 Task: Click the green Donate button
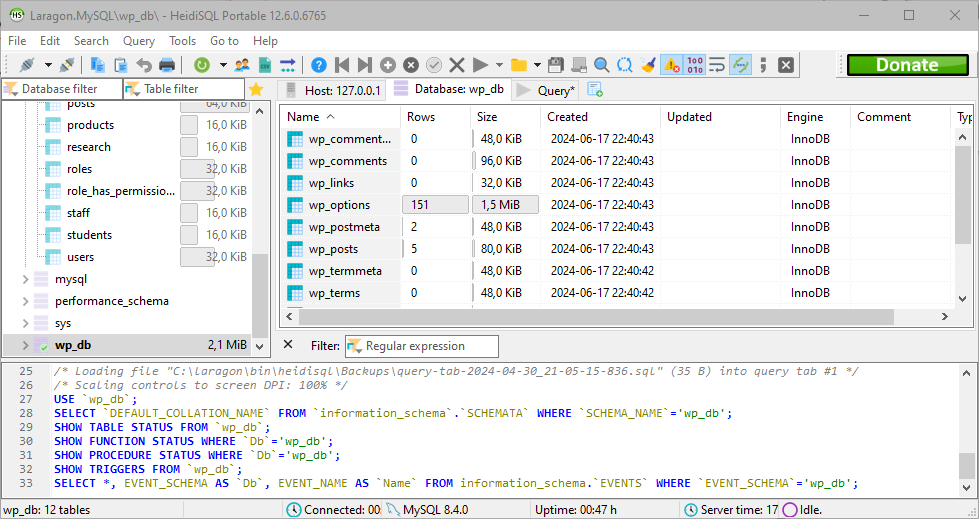point(907,65)
